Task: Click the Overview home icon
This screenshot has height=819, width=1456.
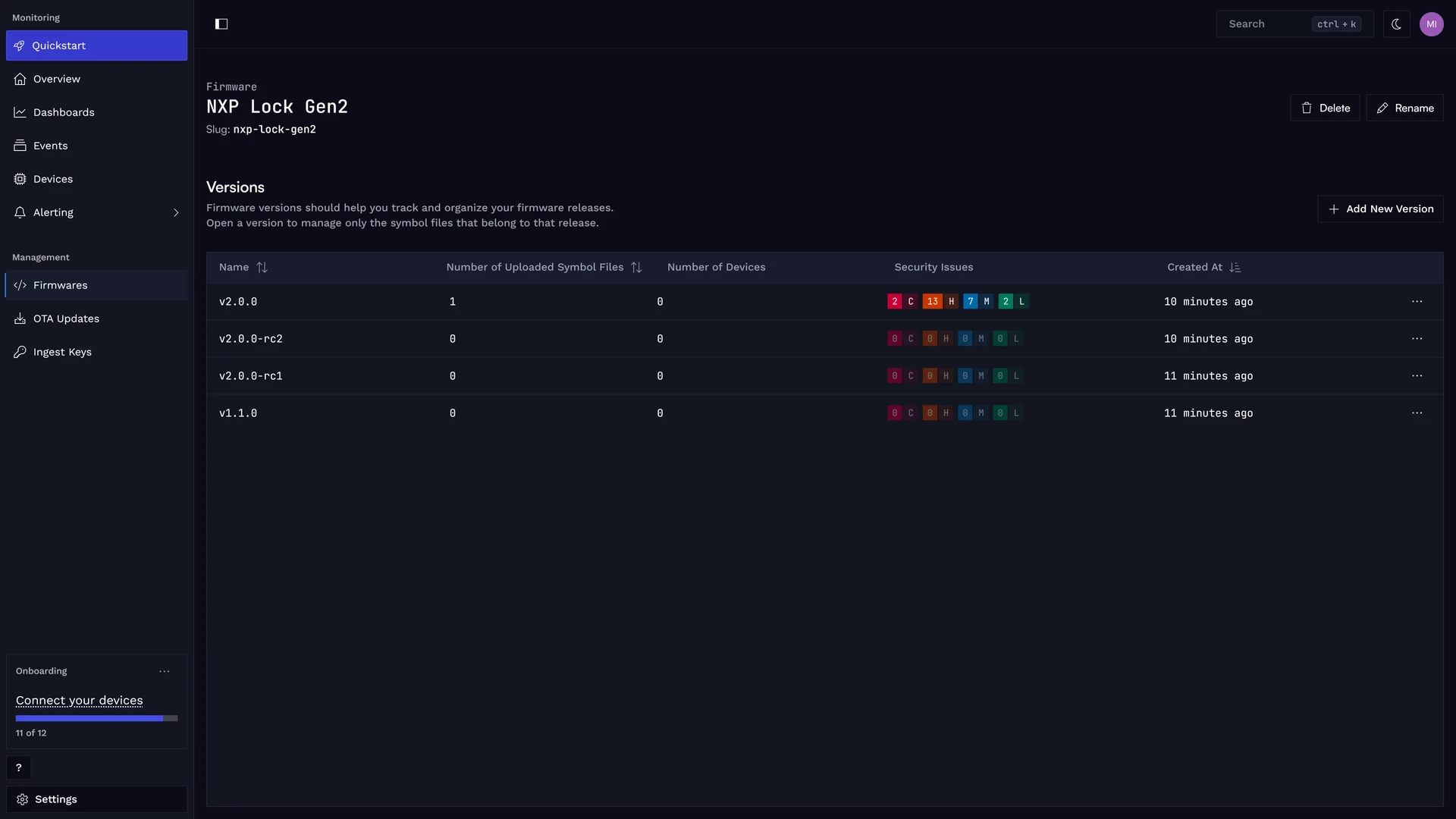Action: pos(20,79)
